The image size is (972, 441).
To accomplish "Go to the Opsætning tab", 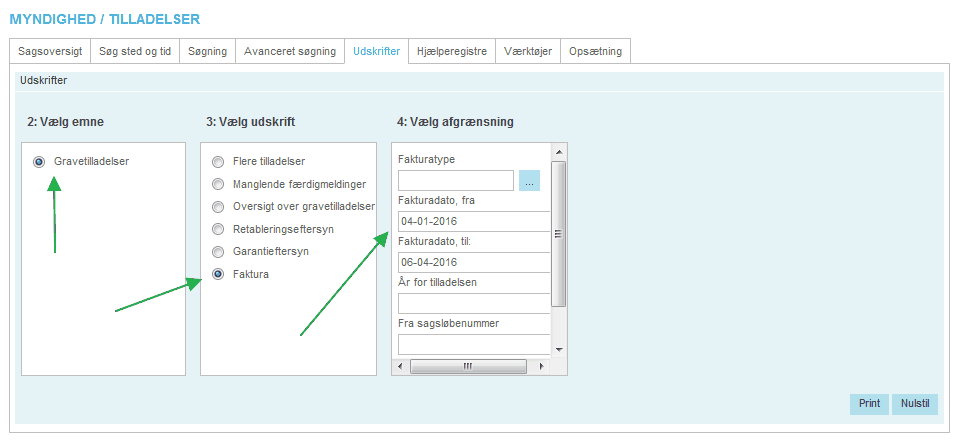I will pos(595,51).
